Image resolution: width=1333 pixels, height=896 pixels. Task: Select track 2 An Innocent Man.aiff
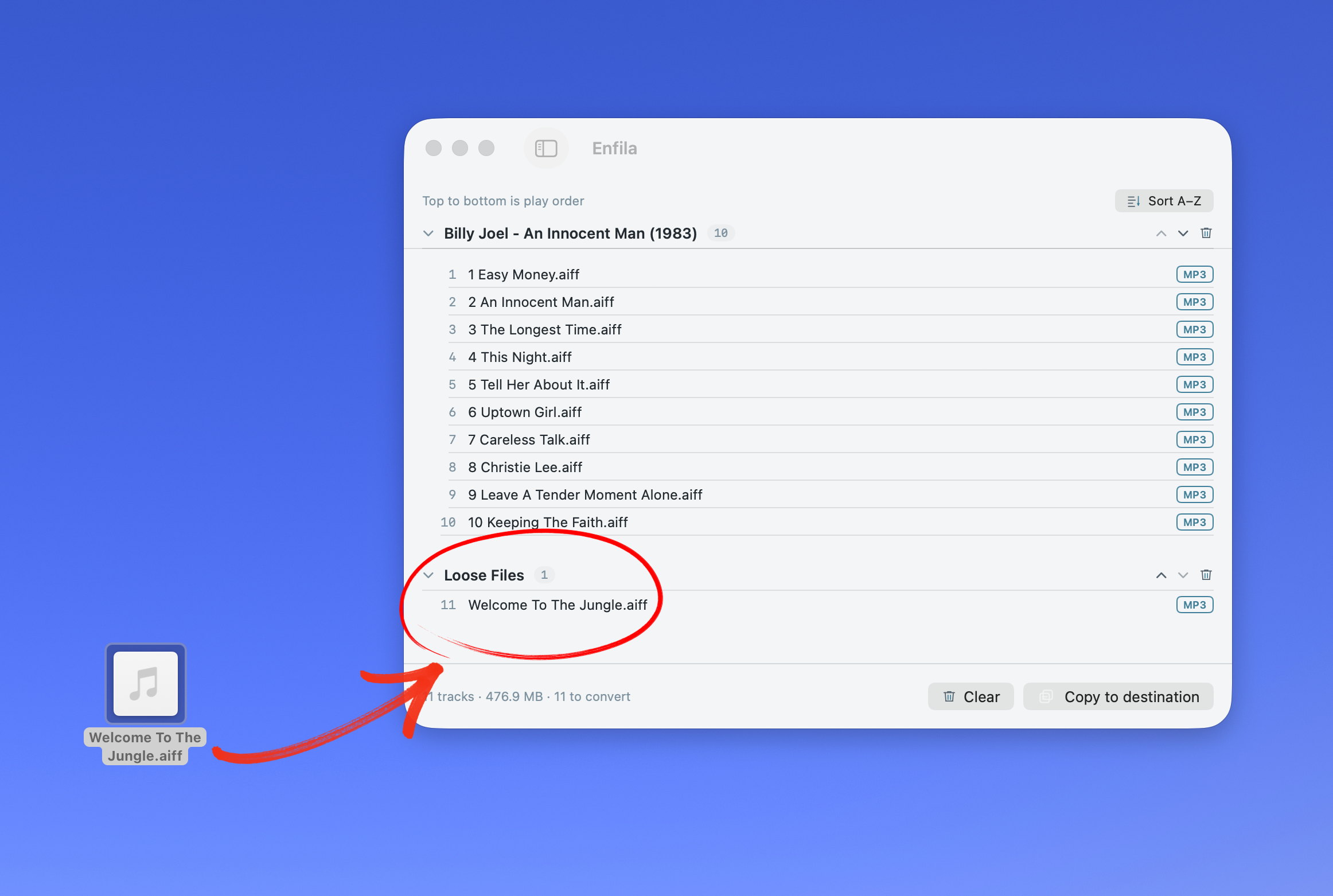826,302
